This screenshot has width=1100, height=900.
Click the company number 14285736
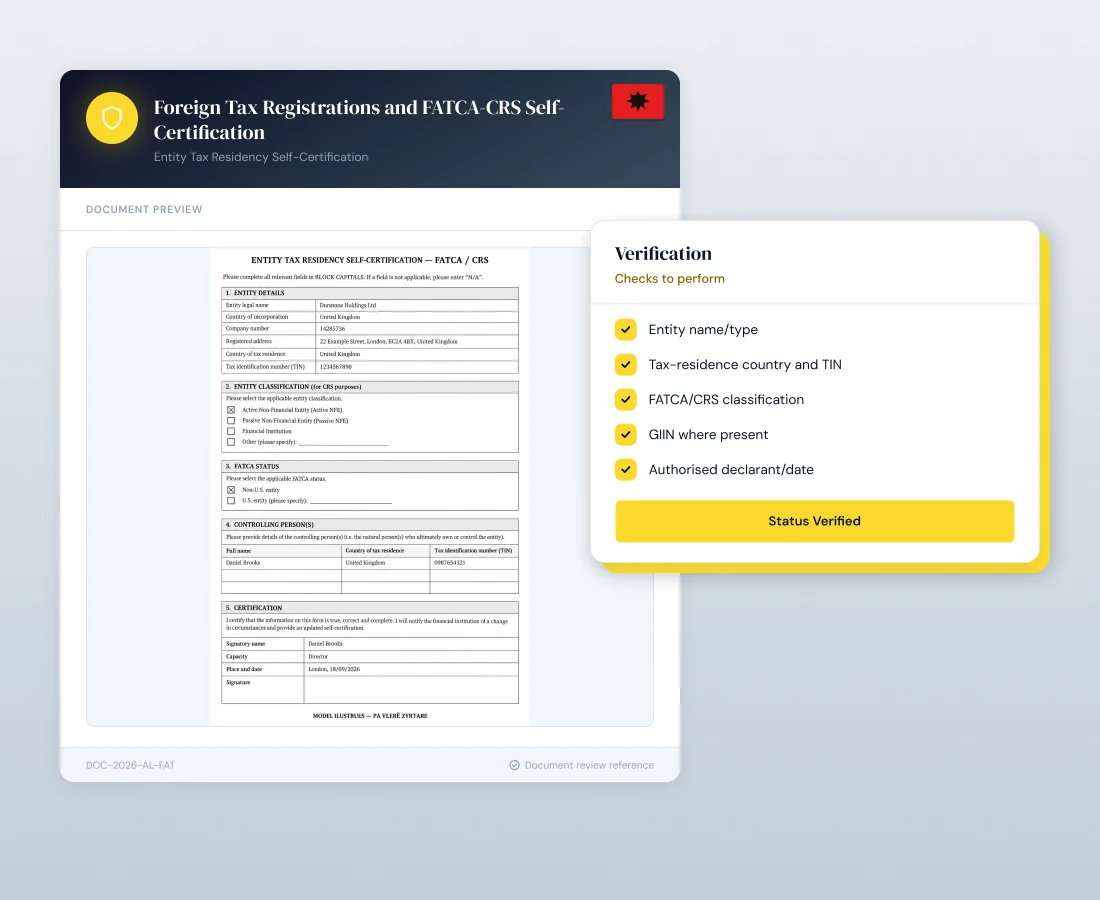[333, 328]
